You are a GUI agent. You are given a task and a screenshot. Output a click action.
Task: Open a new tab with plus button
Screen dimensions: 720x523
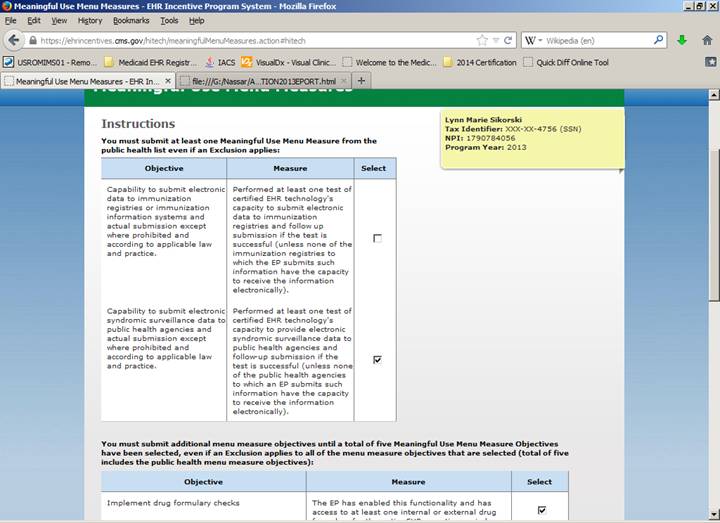coord(362,80)
